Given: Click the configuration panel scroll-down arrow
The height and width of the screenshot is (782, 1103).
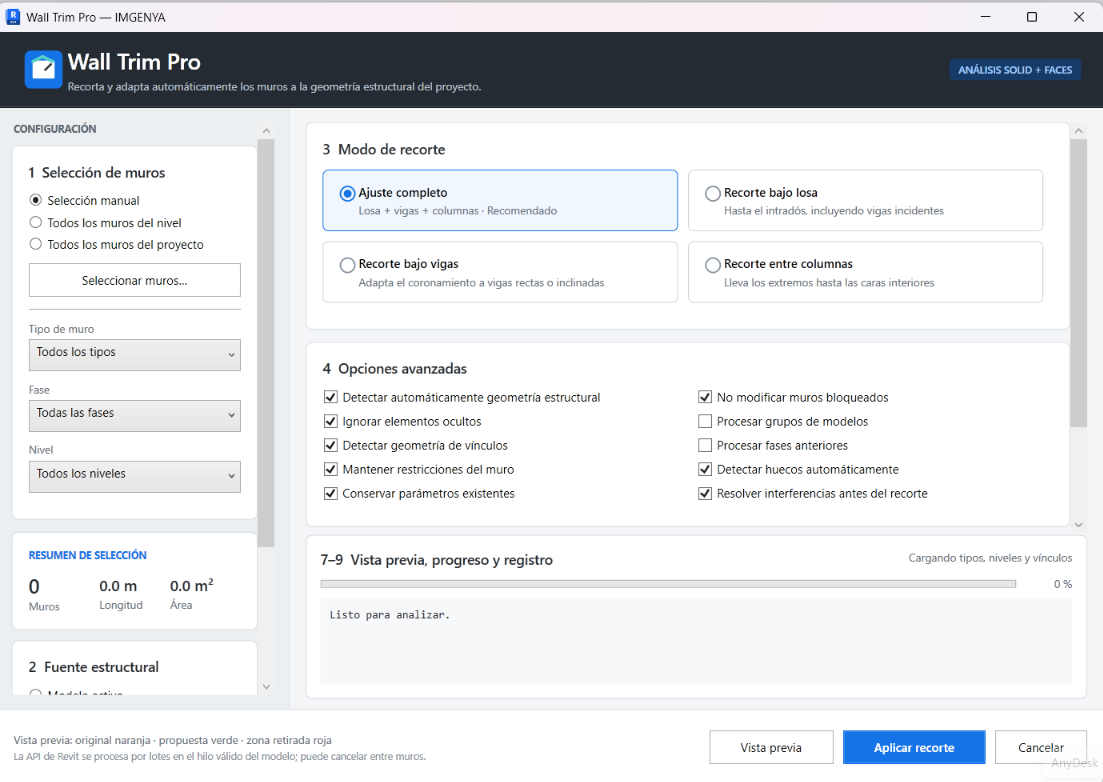Looking at the screenshot, I should (x=266, y=686).
